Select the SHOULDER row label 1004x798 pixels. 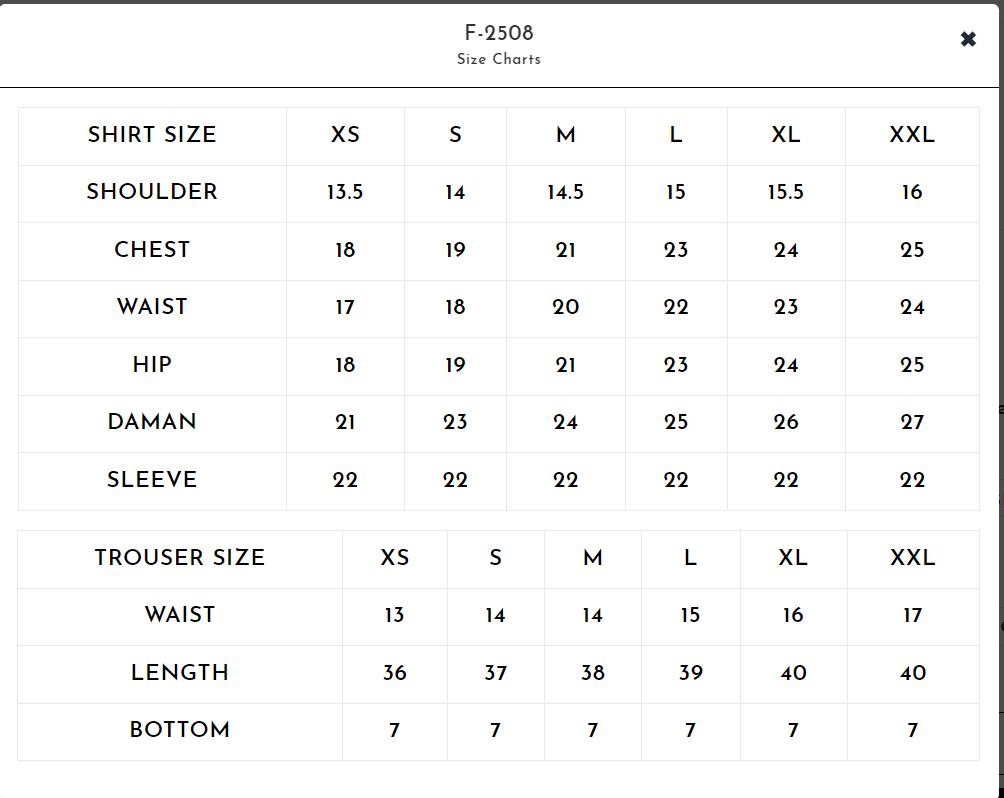(x=152, y=192)
